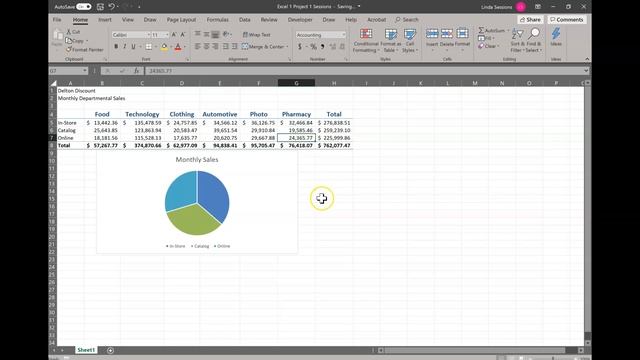
Task: Toggle Align Left
Action: pos(198,47)
